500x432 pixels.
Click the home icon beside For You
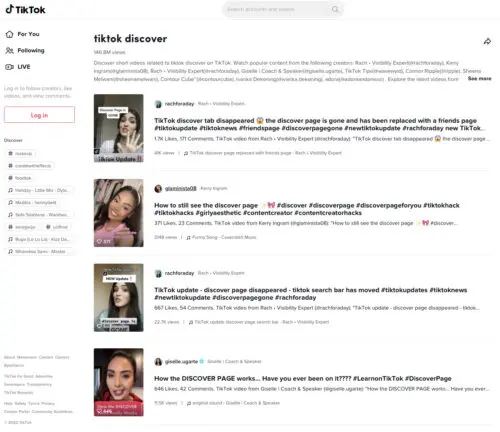(x=9, y=34)
